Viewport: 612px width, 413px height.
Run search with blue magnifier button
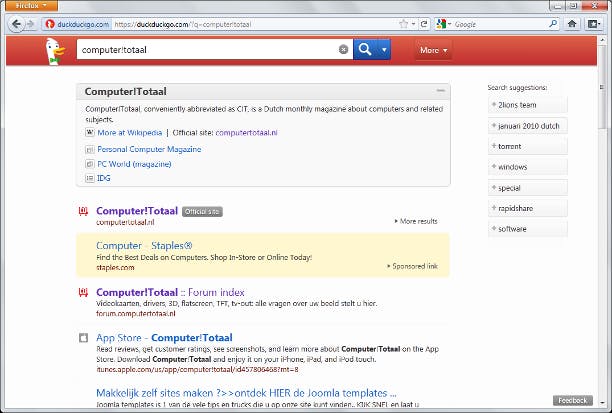click(x=365, y=50)
